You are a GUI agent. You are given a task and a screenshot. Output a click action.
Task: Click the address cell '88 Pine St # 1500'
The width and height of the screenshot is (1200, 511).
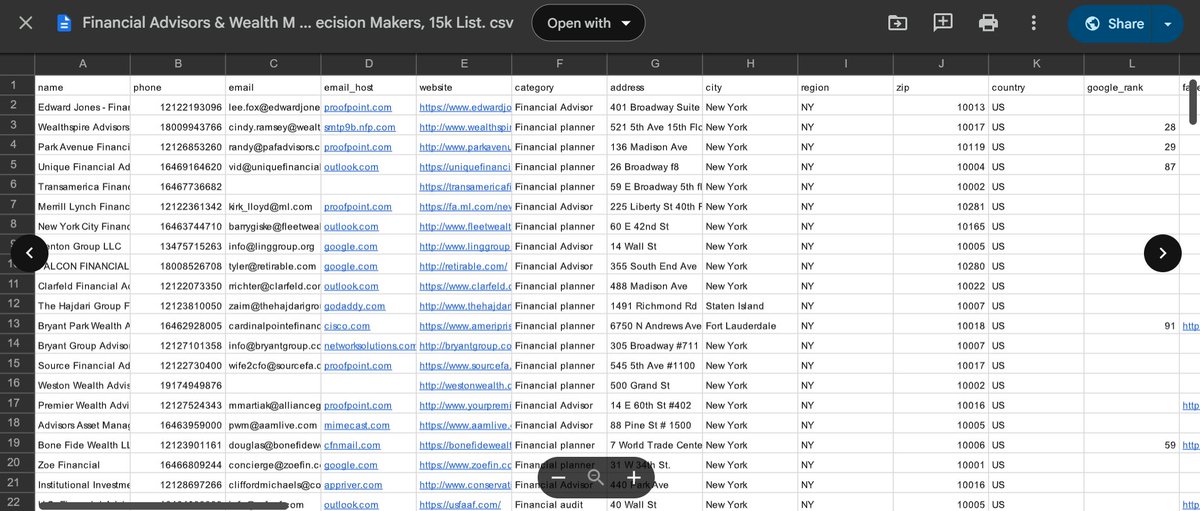point(655,425)
